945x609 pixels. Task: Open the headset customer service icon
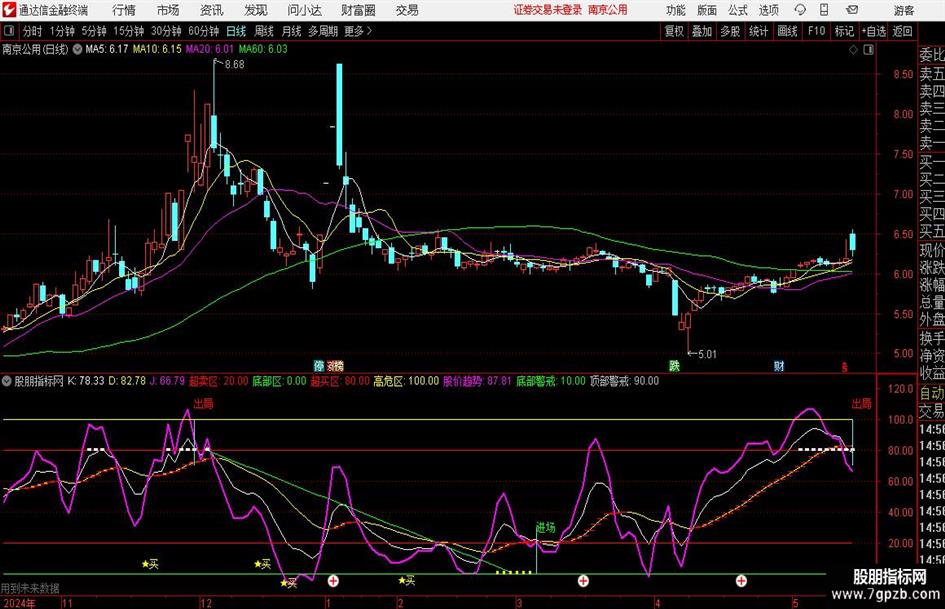coord(800,10)
